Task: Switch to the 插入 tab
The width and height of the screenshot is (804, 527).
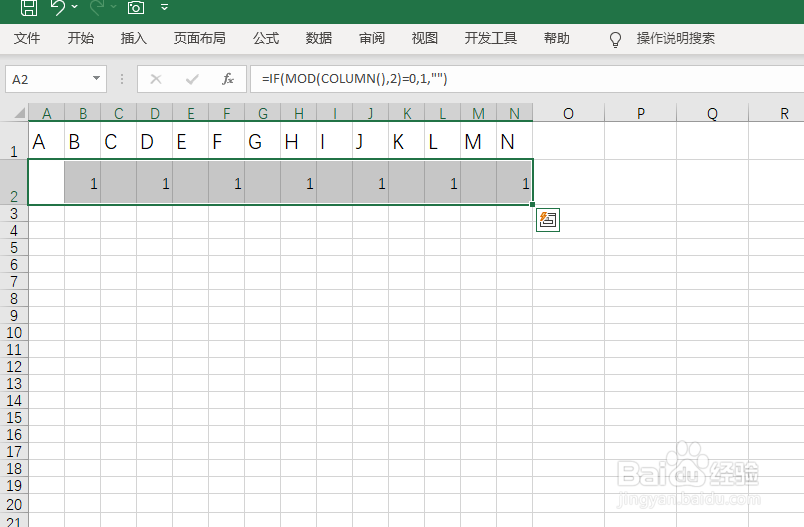Action: click(x=134, y=38)
